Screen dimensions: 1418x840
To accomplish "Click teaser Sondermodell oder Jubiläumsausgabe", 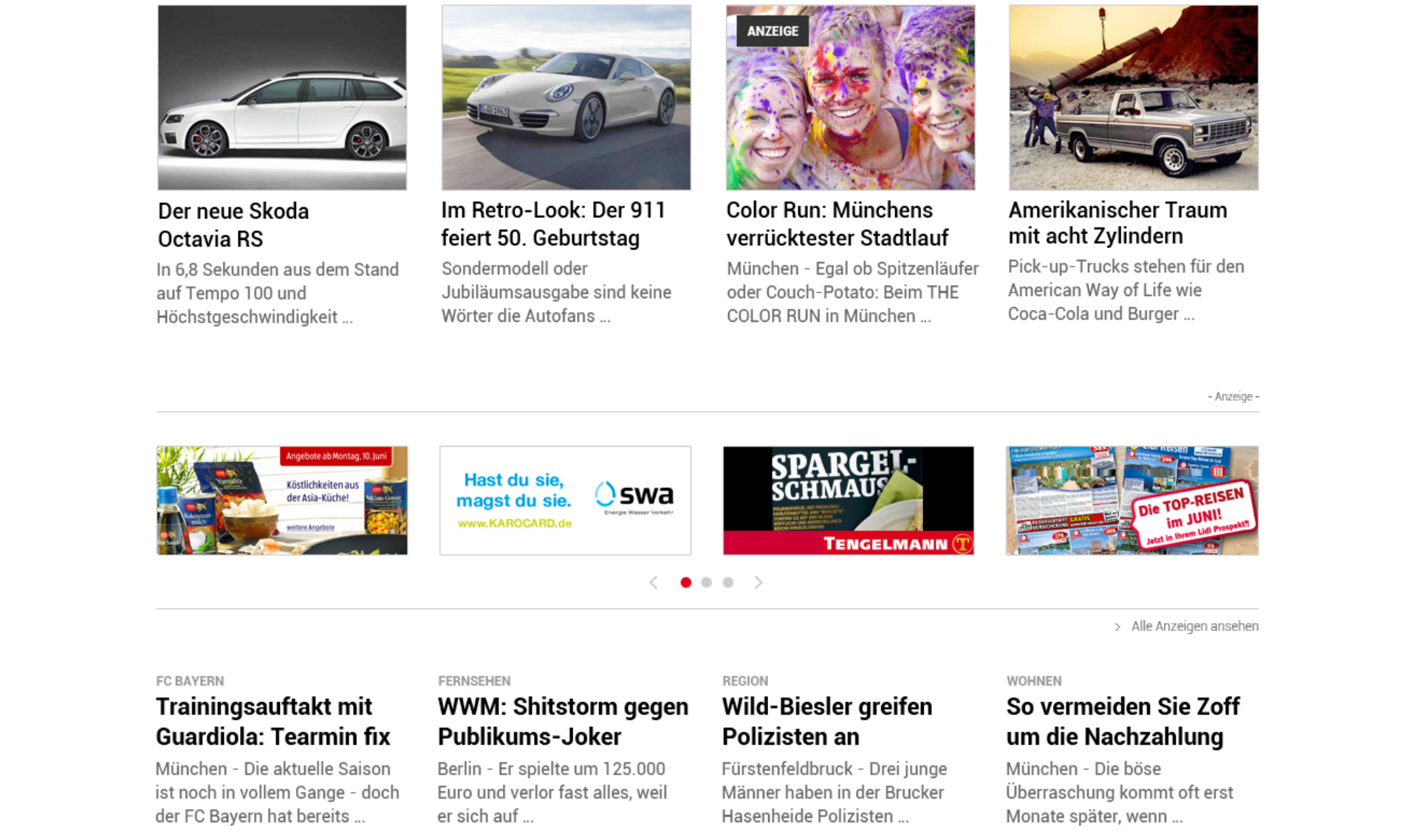I will (556, 292).
